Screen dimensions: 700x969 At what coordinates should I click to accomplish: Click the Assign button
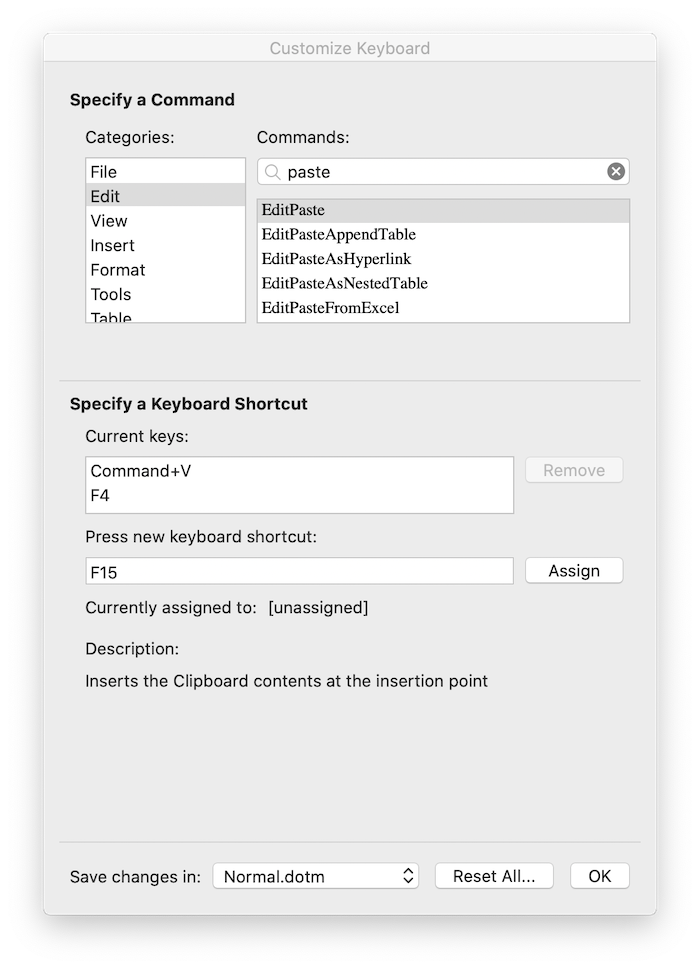pyautogui.click(x=574, y=570)
